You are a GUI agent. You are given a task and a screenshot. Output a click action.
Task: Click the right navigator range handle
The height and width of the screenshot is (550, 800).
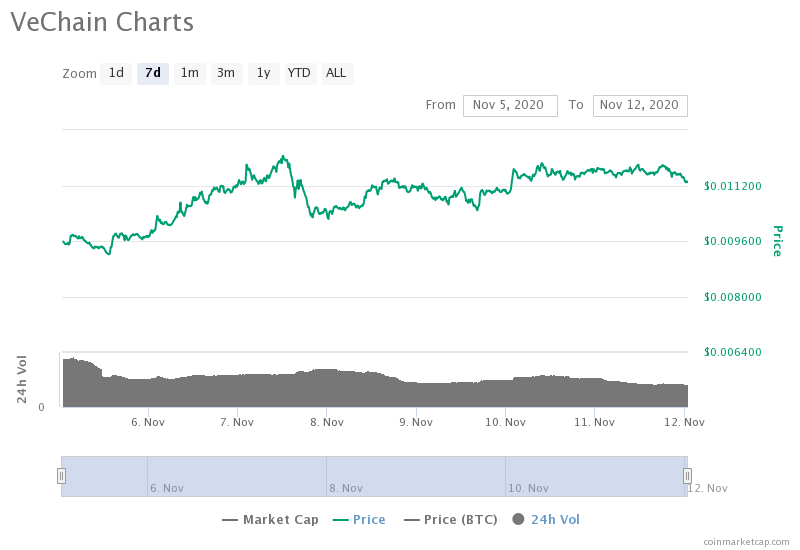coord(687,476)
